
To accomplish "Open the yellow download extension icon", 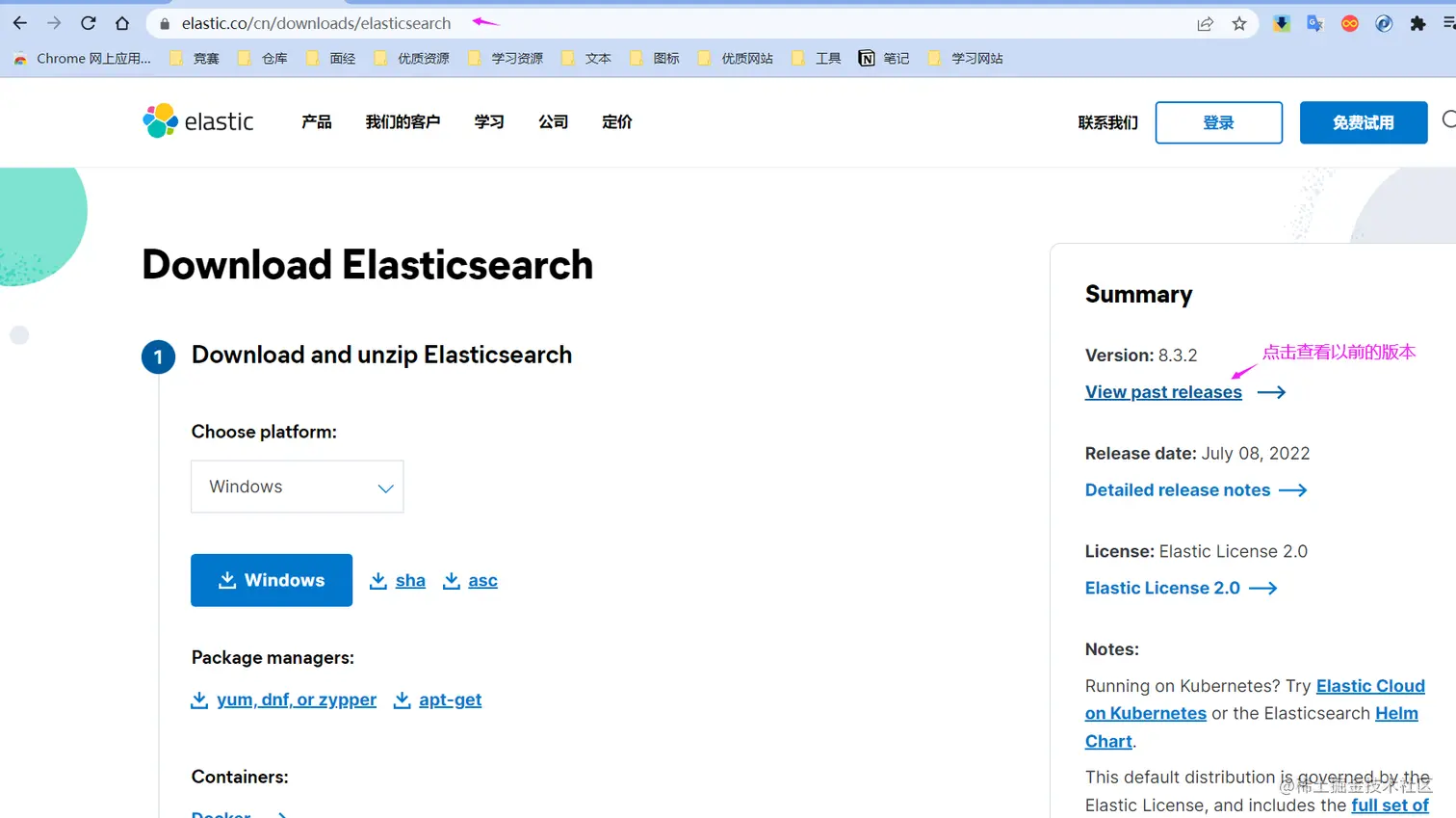I will [x=1281, y=24].
